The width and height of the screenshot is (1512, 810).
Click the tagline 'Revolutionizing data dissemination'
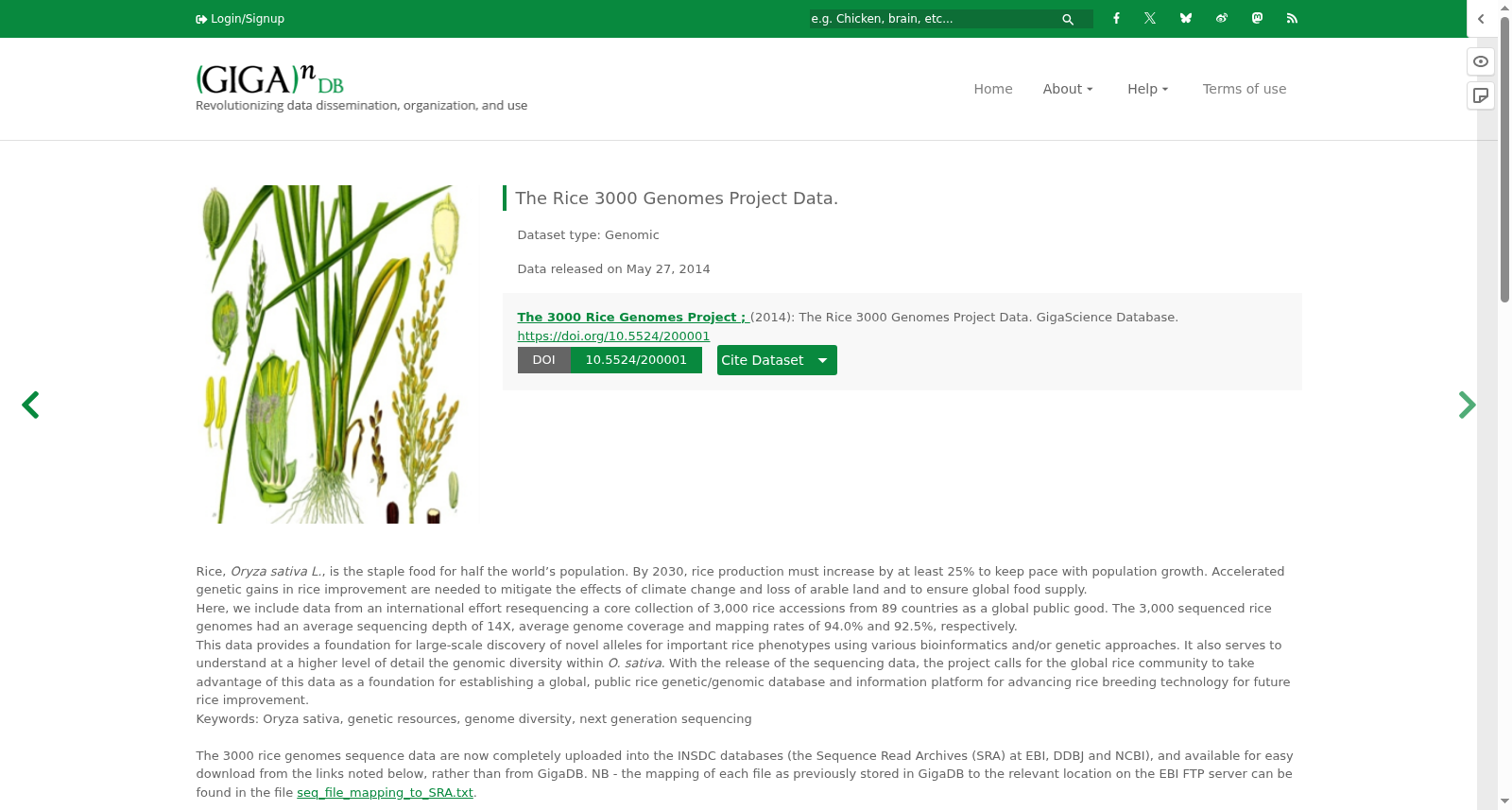tap(361, 106)
